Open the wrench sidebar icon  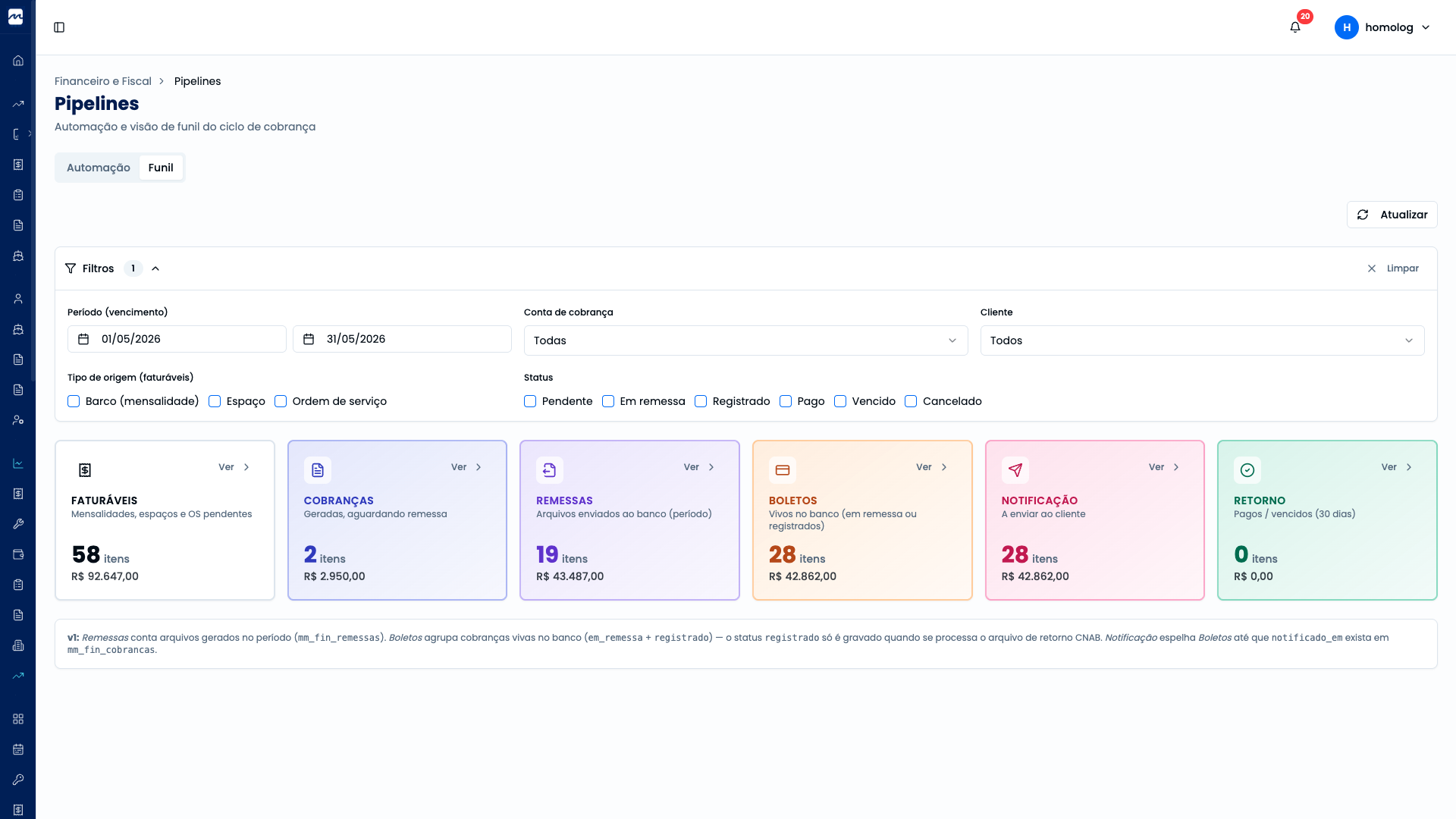tap(18, 524)
